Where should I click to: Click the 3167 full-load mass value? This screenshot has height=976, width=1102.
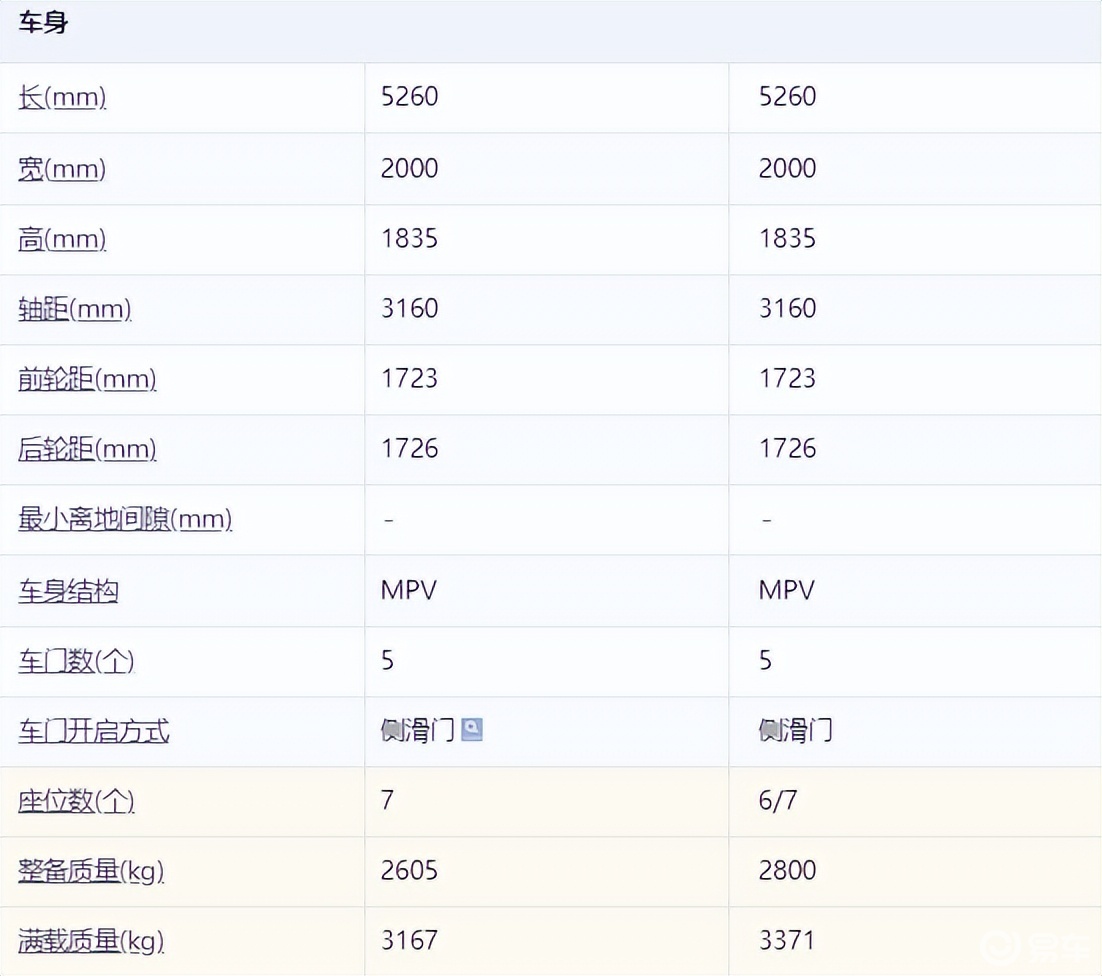[x=410, y=940]
